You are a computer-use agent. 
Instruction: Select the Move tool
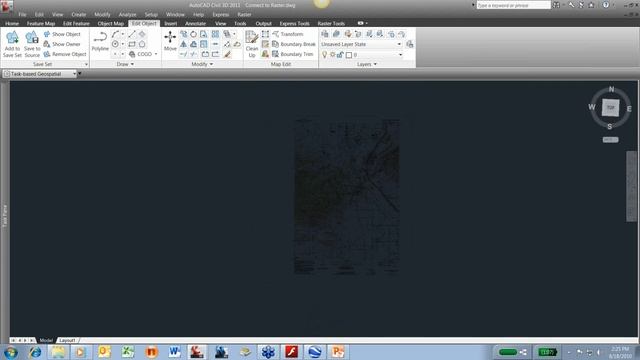tap(170, 41)
